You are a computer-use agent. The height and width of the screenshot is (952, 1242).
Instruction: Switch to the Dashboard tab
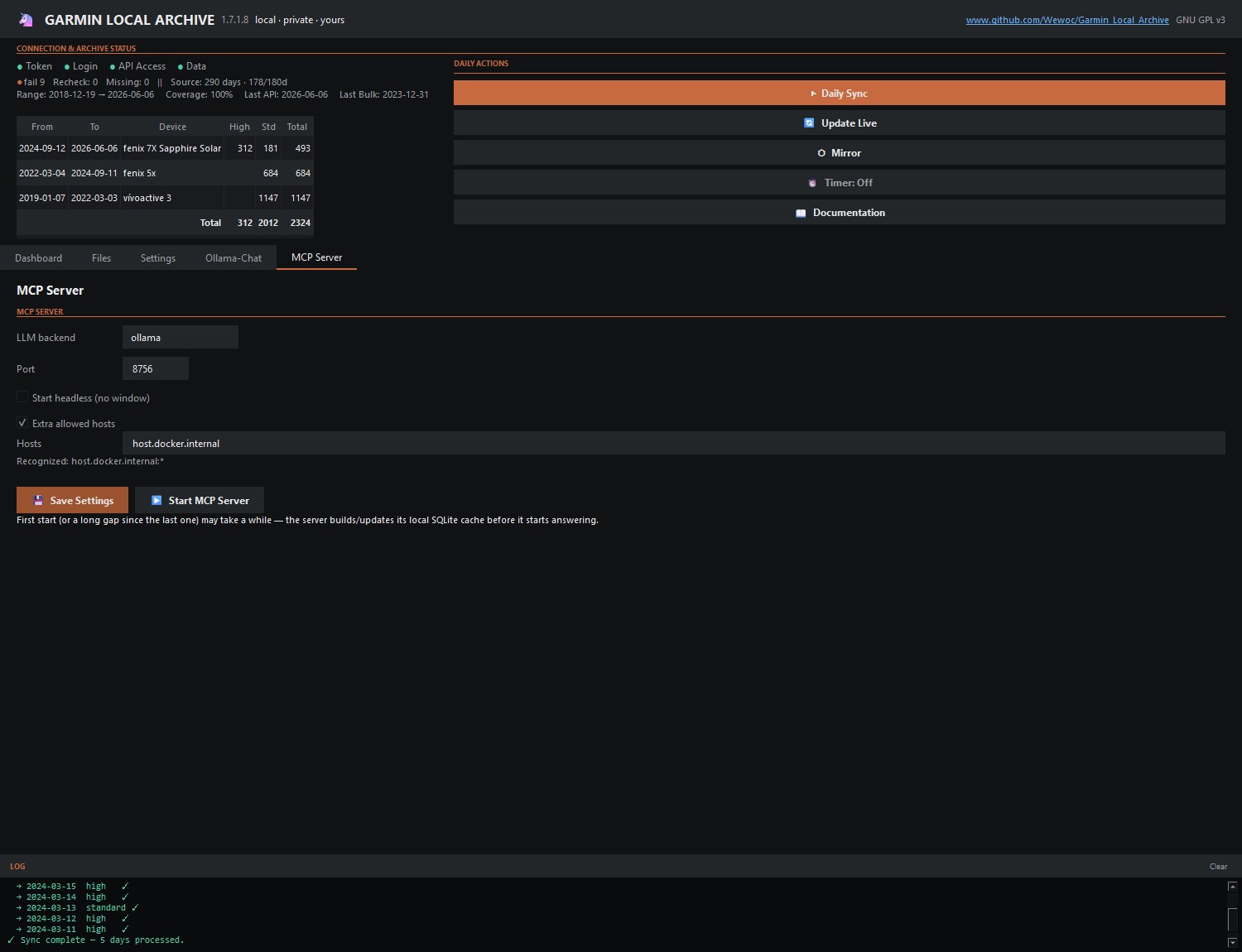38,258
